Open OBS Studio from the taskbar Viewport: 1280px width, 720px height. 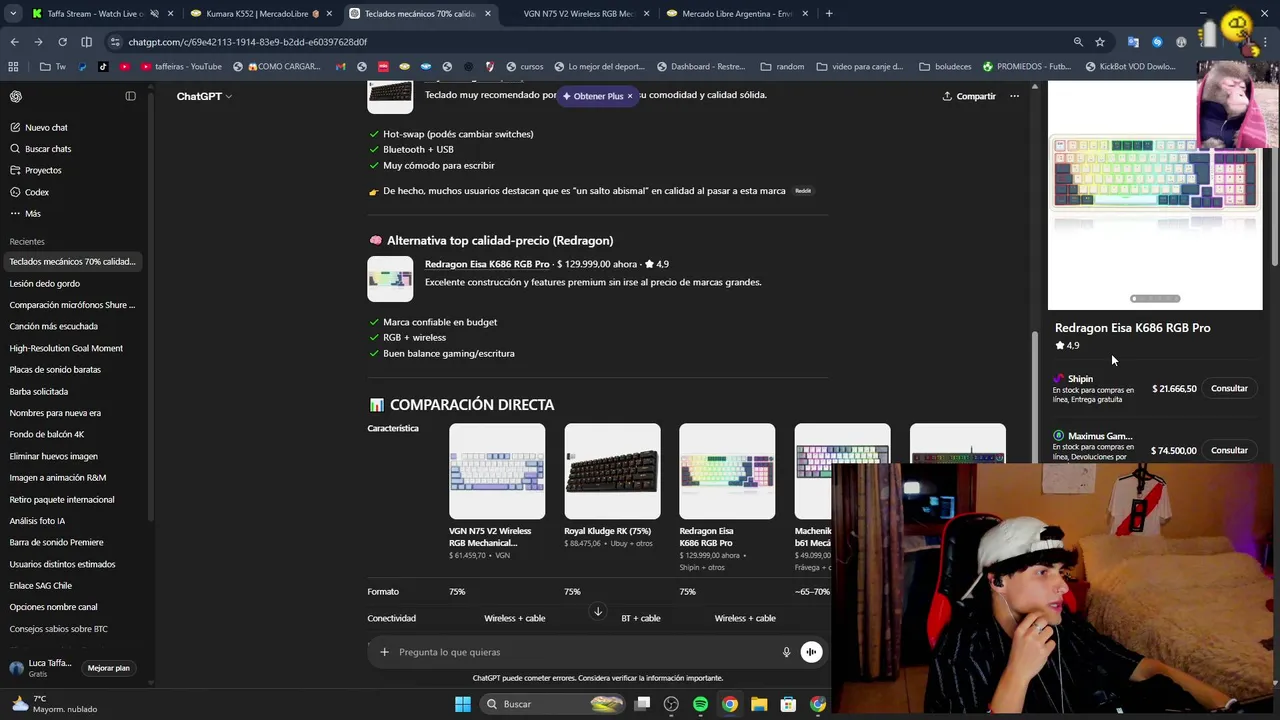tap(671, 704)
